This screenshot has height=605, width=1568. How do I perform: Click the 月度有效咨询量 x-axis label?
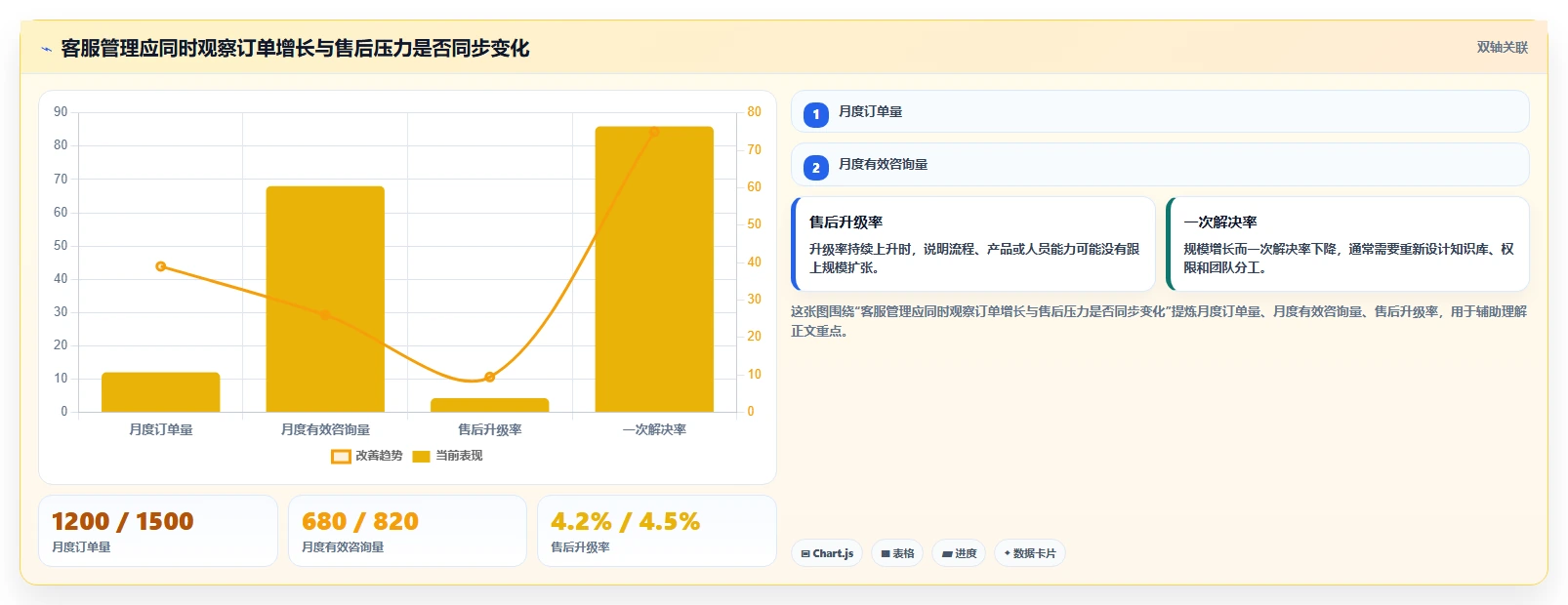[325, 429]
